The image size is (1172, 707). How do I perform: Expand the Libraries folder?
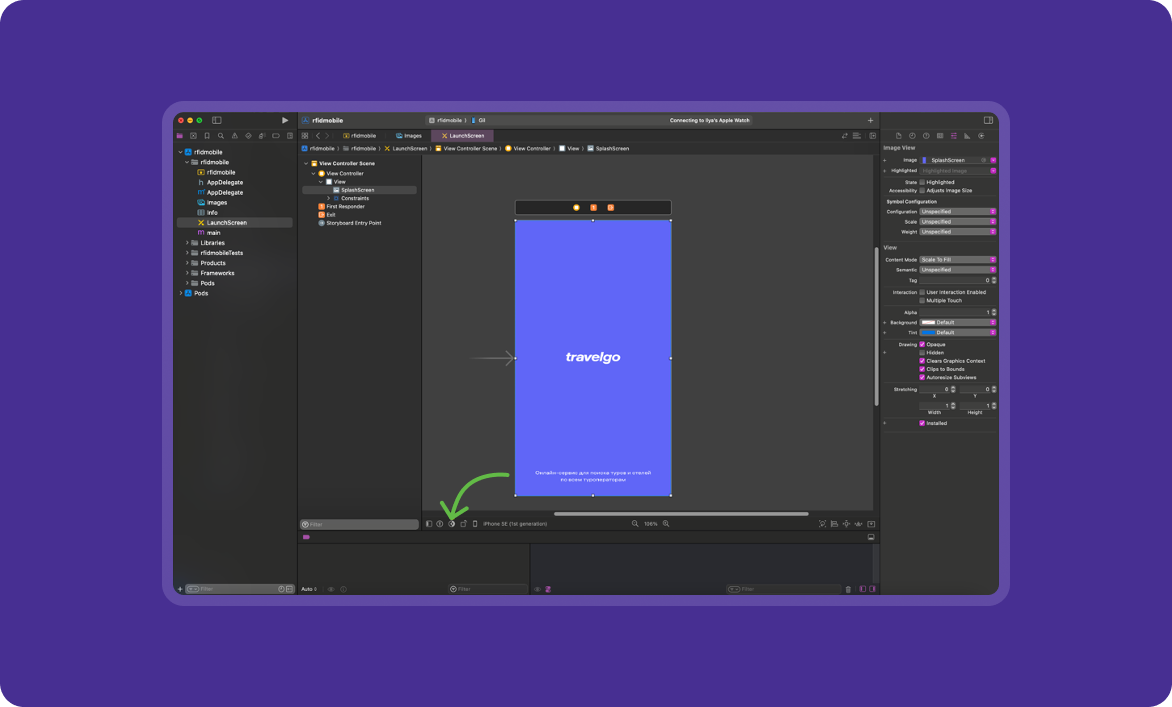[187, 243]
